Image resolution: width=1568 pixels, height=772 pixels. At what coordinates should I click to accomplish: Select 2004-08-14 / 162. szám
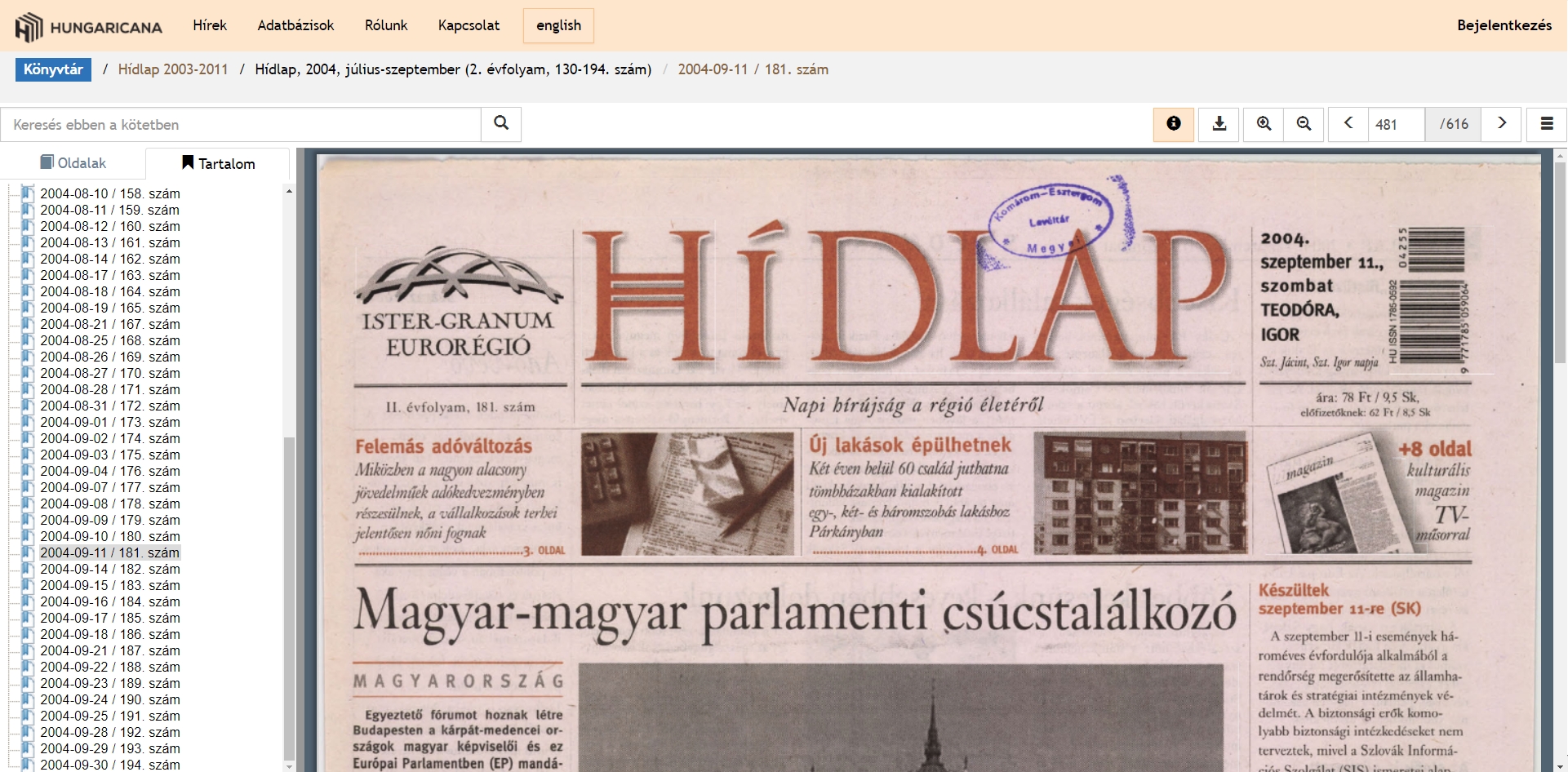click(110, 259)
